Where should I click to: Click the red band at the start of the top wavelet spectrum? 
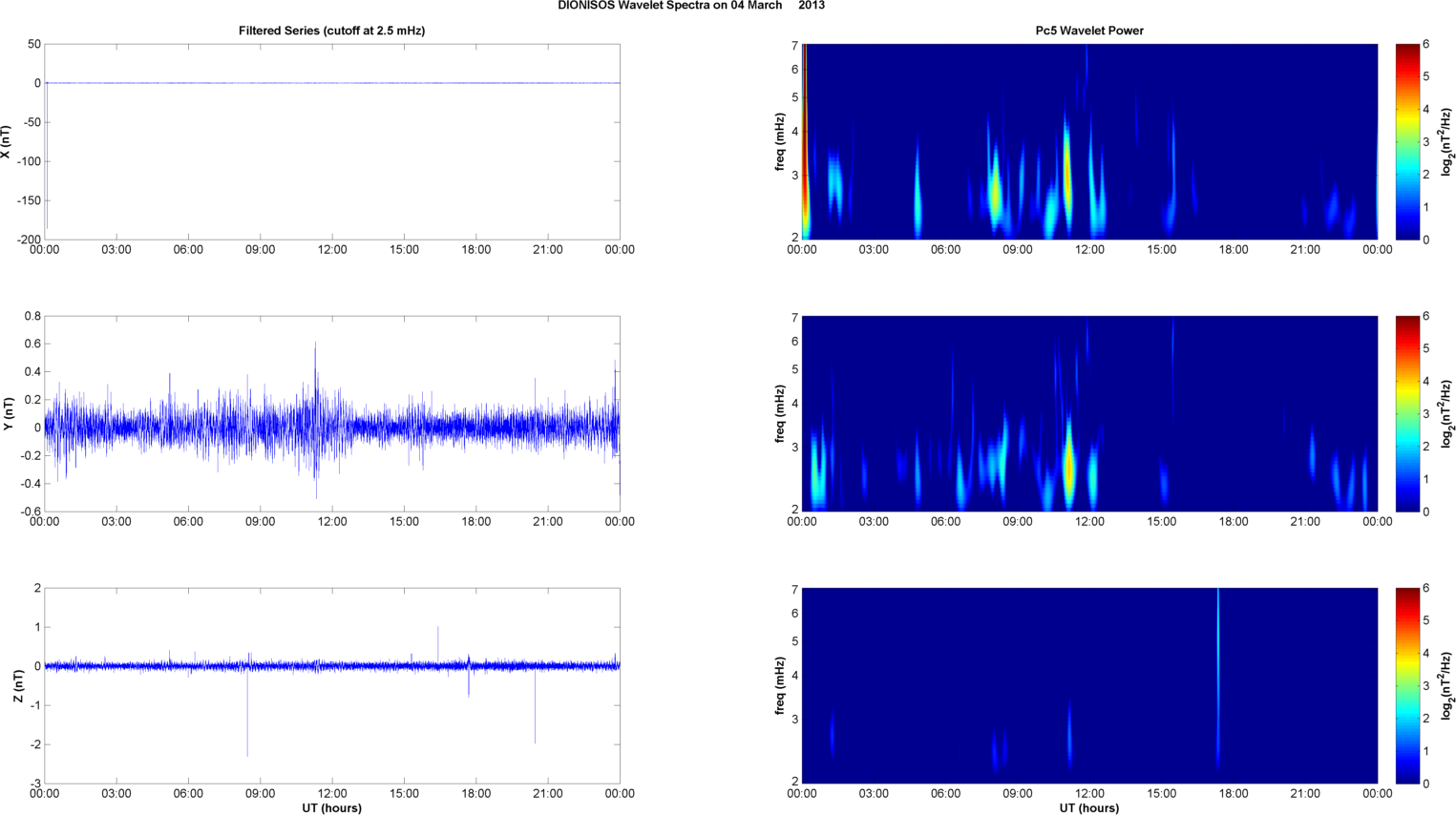(x=805, y=141)
